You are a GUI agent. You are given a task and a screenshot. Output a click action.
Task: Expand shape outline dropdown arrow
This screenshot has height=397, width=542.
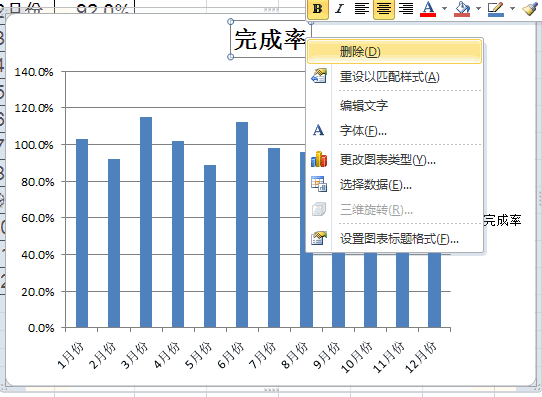[513, 9]
